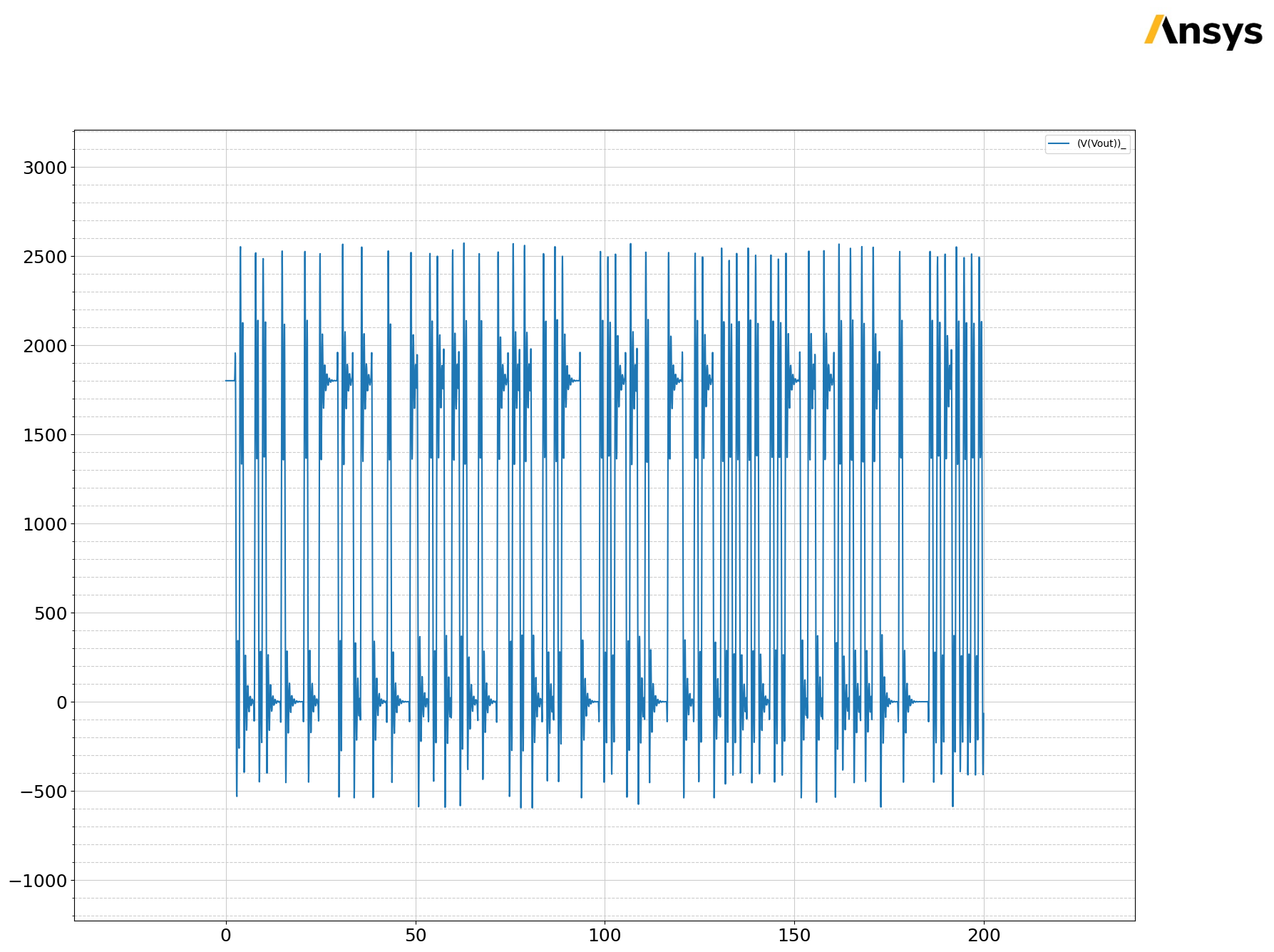Viewport: 1274px width, 952px height.
Task: Click the Ansys logo
Action: (1203, 31)
